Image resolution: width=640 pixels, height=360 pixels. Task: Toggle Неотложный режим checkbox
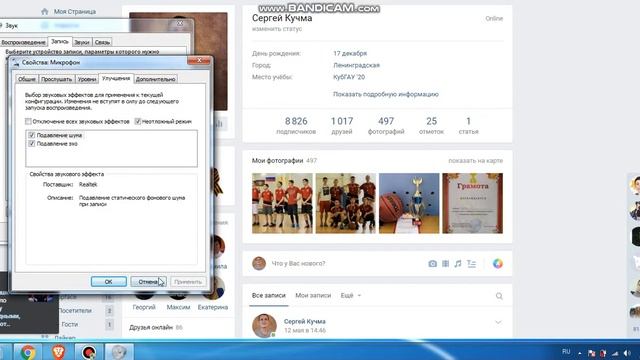click(x=138, y=121)
